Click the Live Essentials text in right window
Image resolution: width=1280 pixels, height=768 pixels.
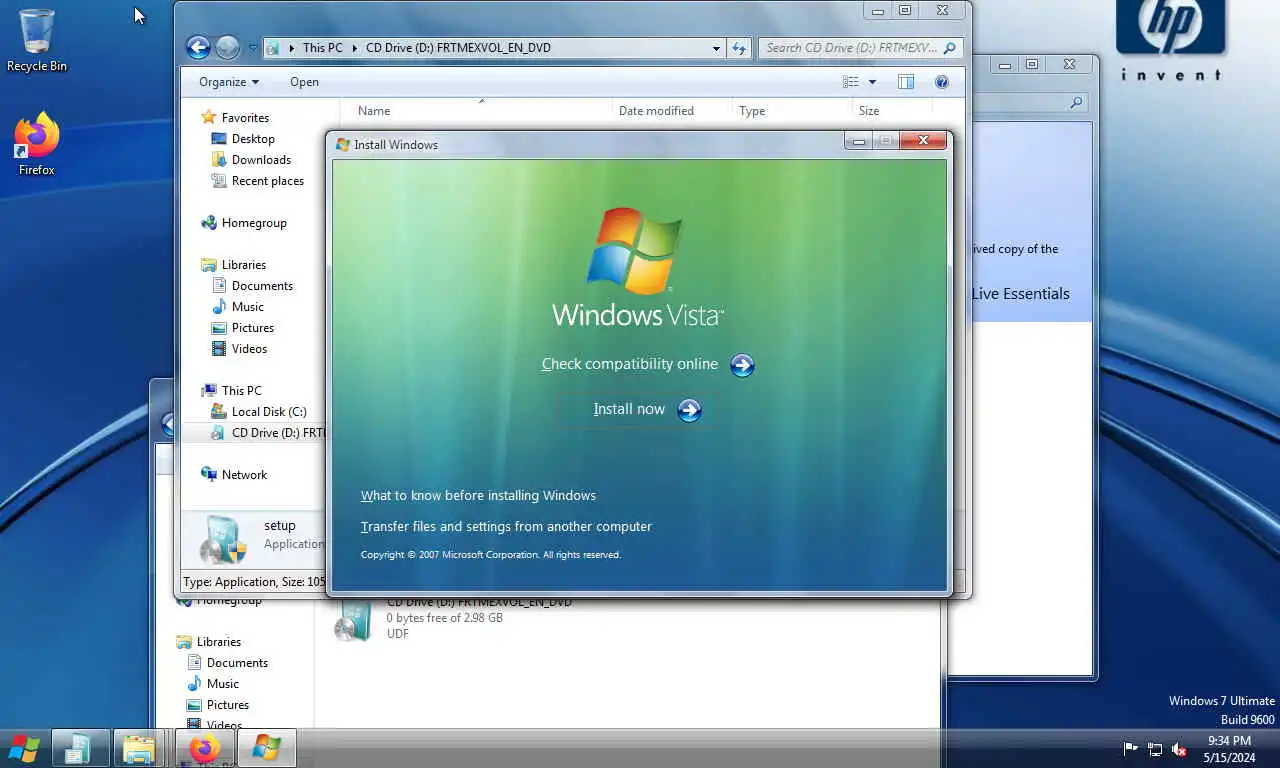tap(1020, 294)
